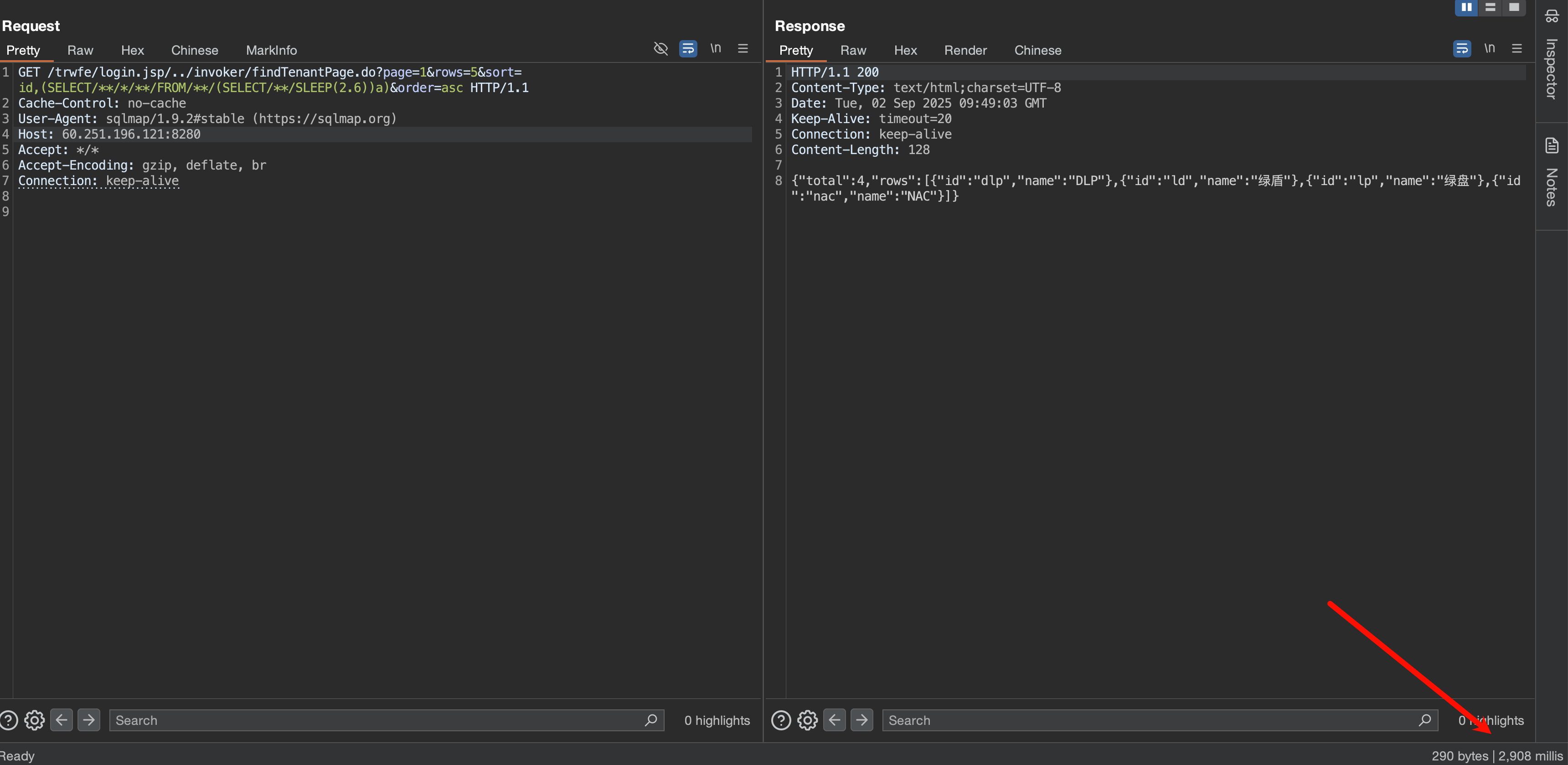Hide non-printable characters eye icon in Request
This screenshot has width=1568, height=765.
(660, 49)
